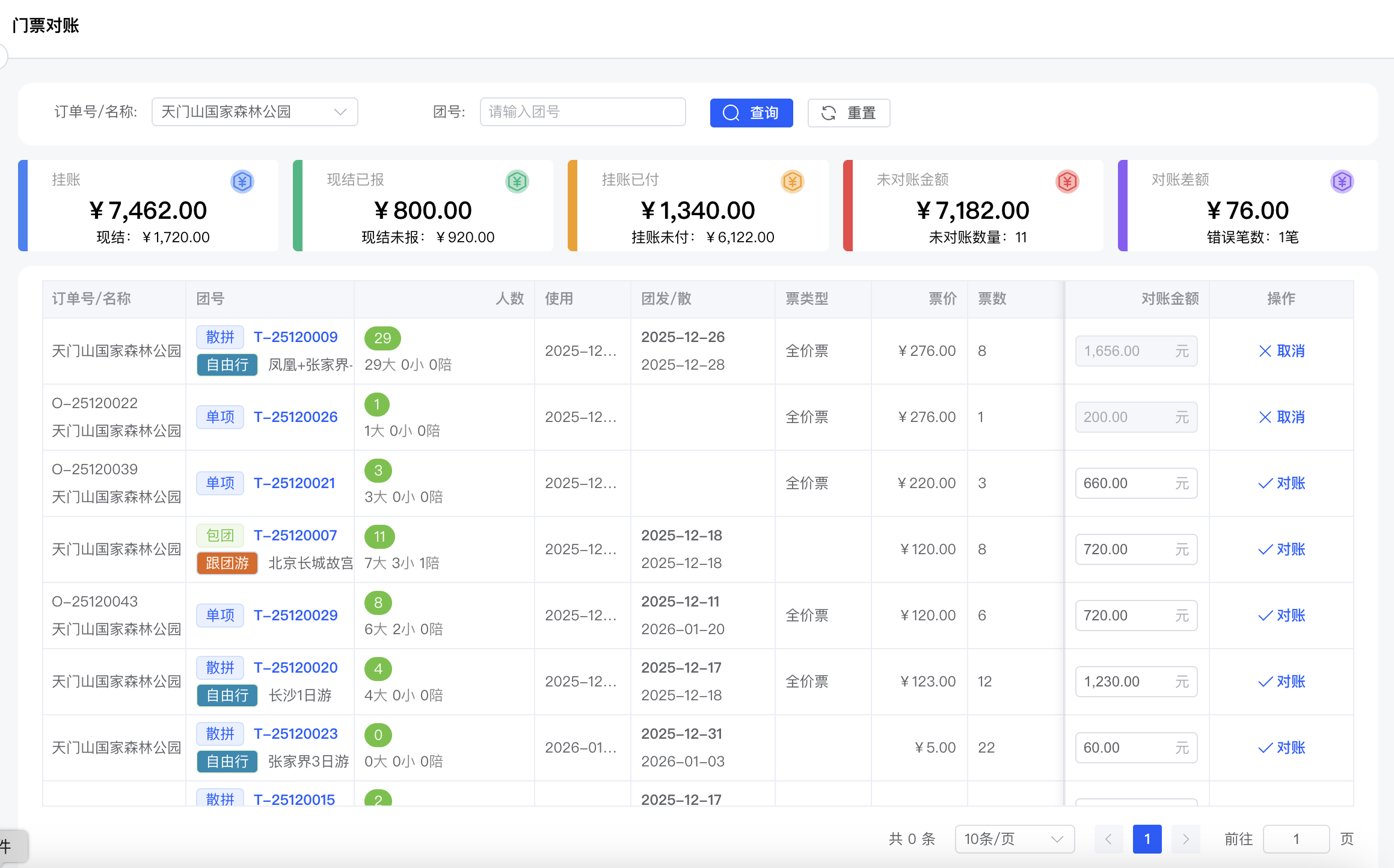Click the next page chevron arrow
Screen dimensions: 1394x868
[1185, 839]
